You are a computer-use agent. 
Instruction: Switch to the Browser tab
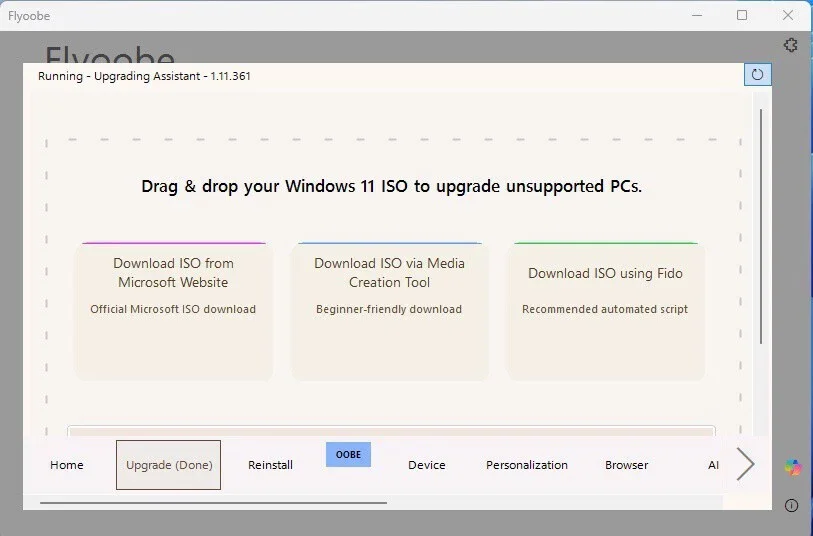coord(626,465)
